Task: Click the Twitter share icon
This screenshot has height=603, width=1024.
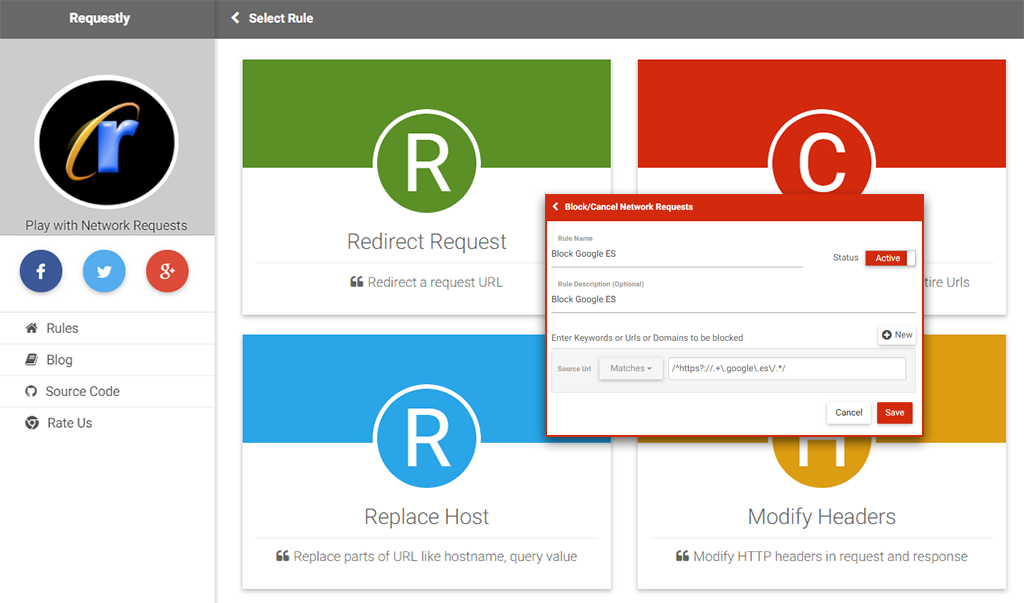Action: (x=104, y=271)
